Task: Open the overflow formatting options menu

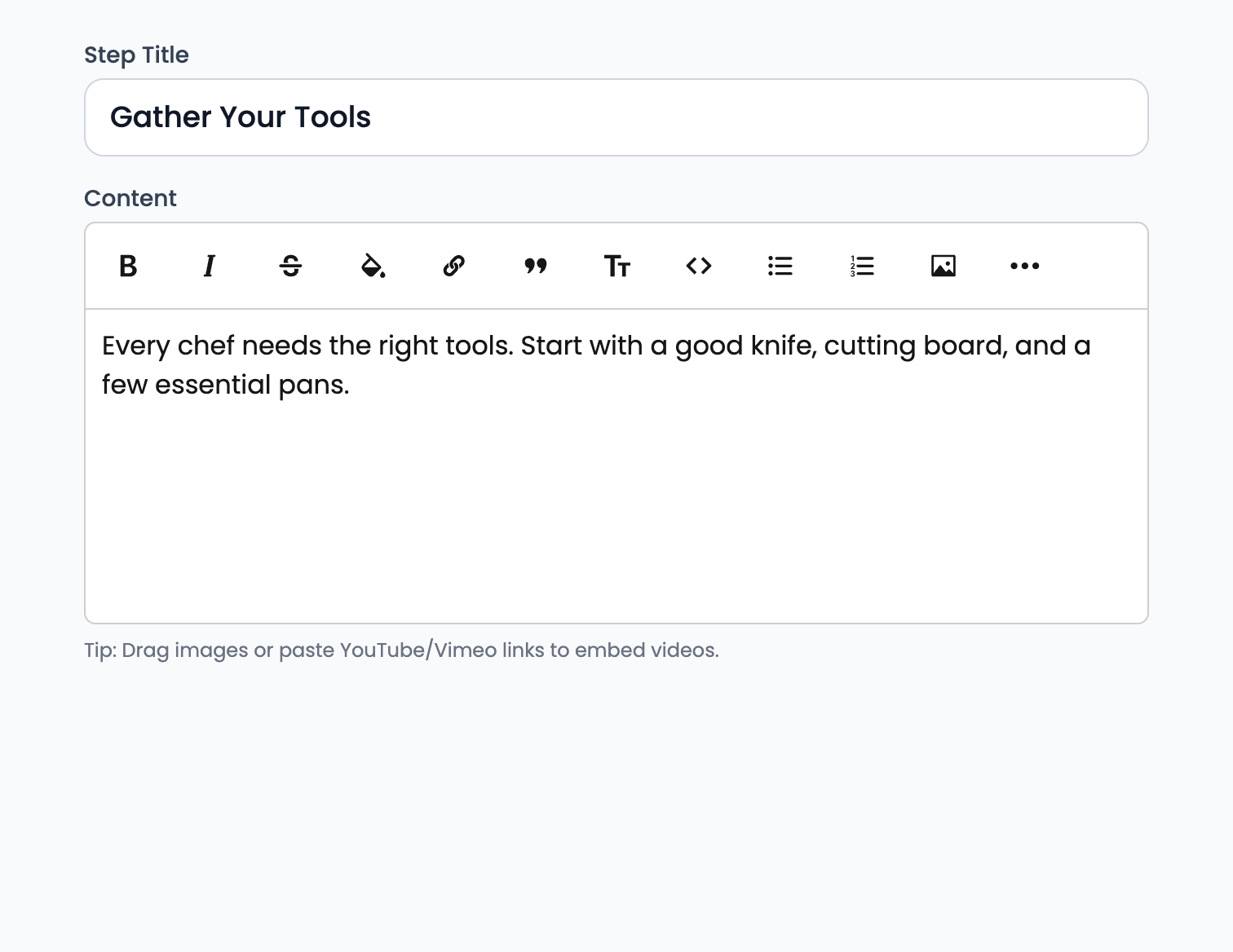Action: coord(1024,266)
